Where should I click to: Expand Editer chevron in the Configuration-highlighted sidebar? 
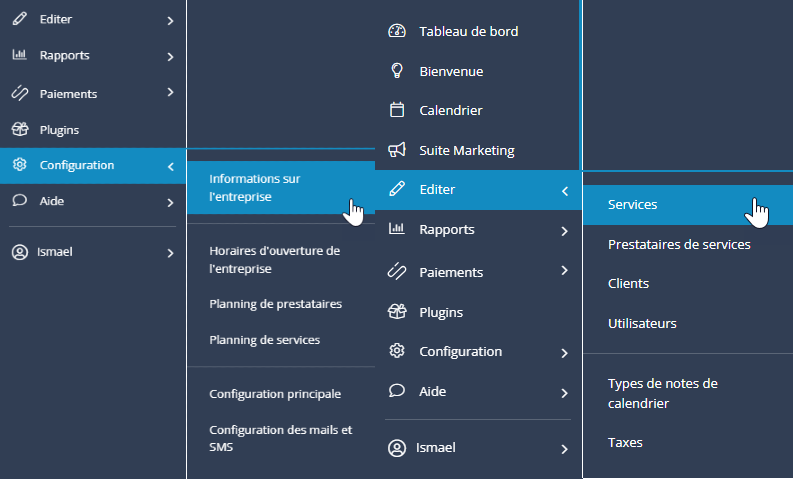click(x=170, y=21)
